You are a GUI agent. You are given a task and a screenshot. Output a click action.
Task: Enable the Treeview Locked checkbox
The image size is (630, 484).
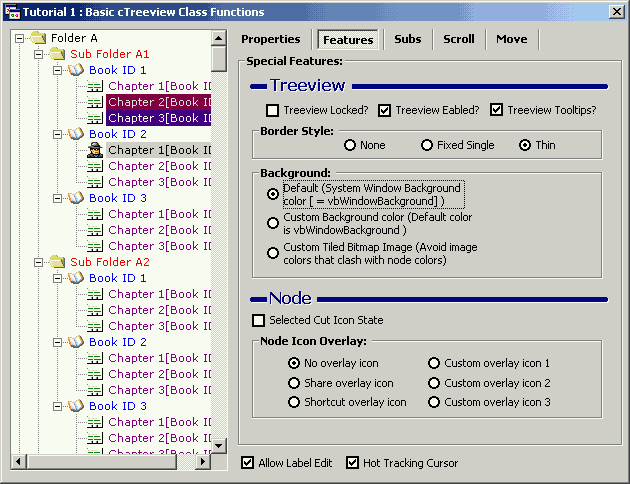(x=272, y=110)
